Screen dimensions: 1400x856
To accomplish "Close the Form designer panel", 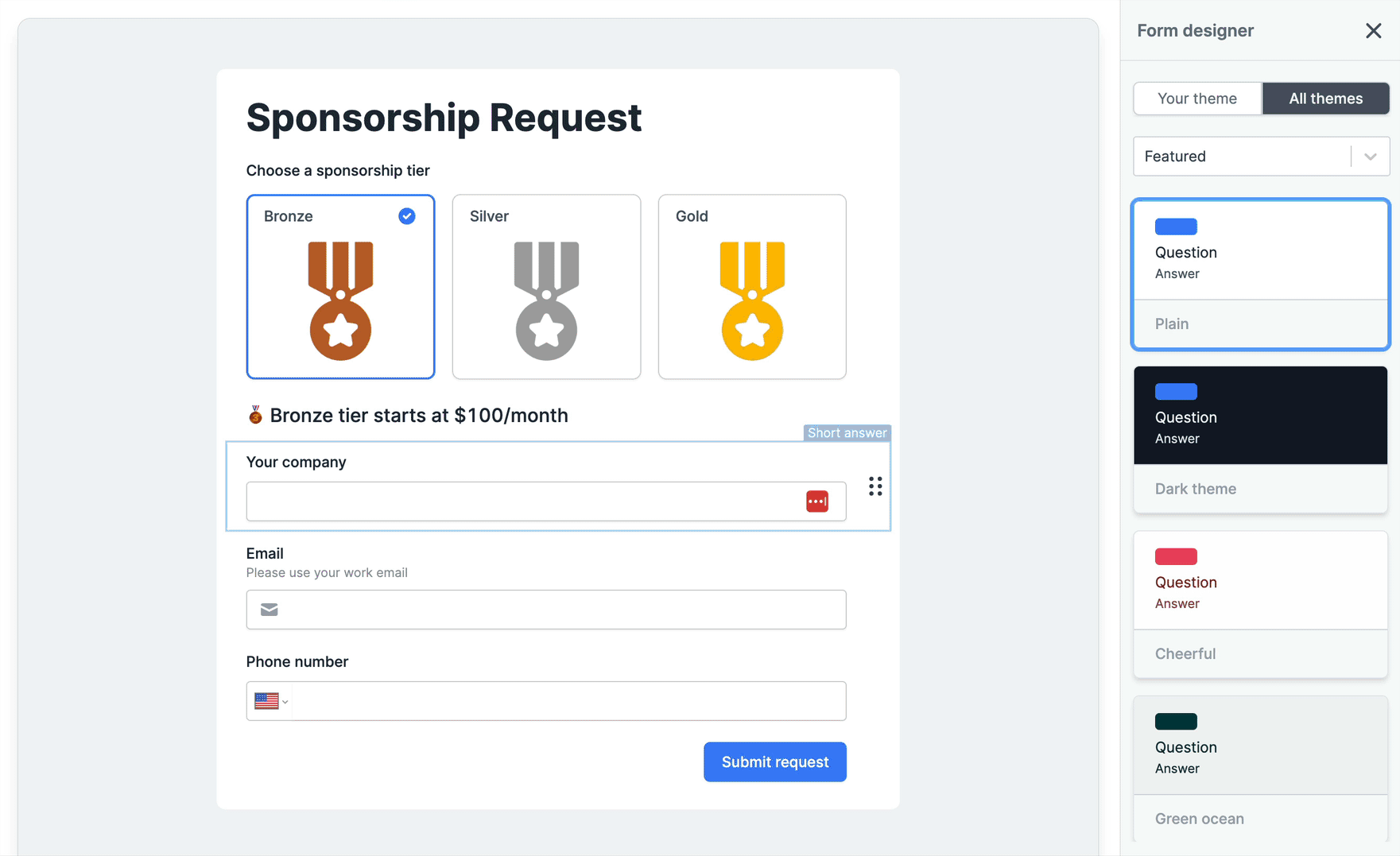I will 1373,31.
